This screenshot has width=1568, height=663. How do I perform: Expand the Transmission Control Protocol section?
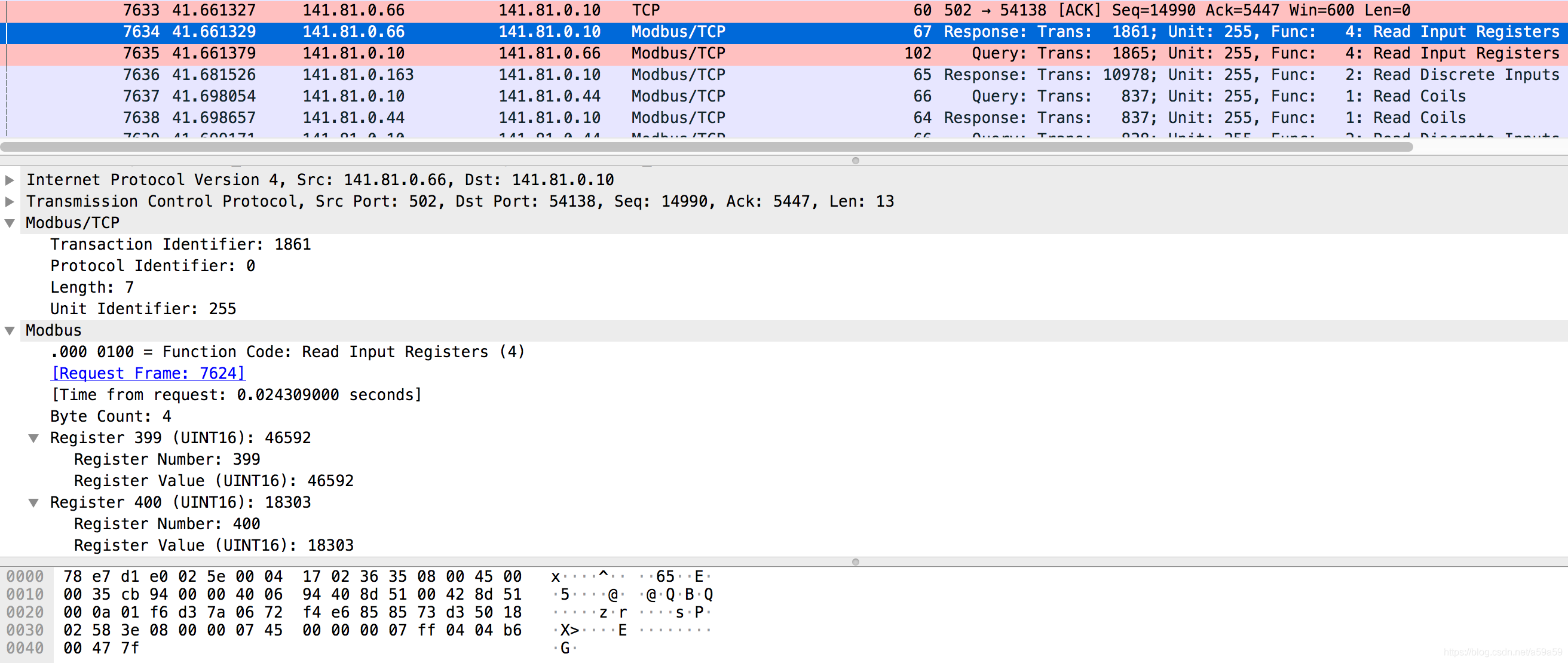10,201
